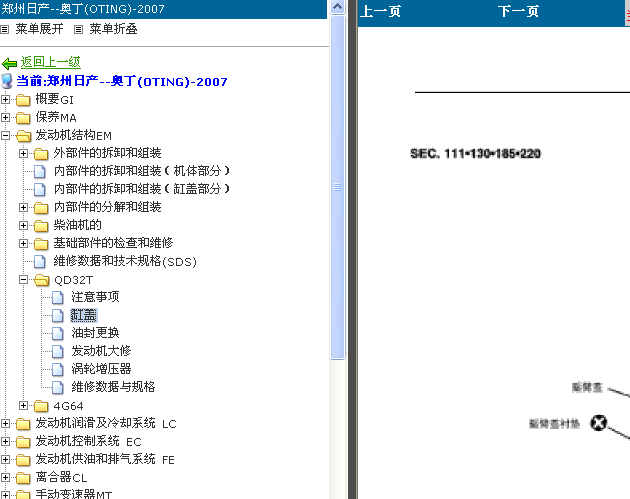Click the open folder icon of 发动机结构EM

tap(23, 136)
